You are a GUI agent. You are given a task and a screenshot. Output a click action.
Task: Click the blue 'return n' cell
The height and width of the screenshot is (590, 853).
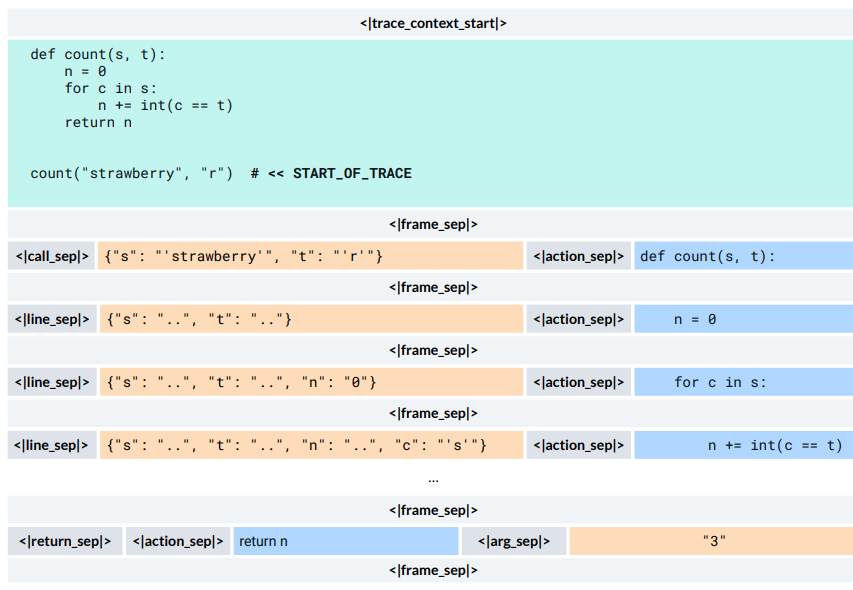(x=345, y=541)
